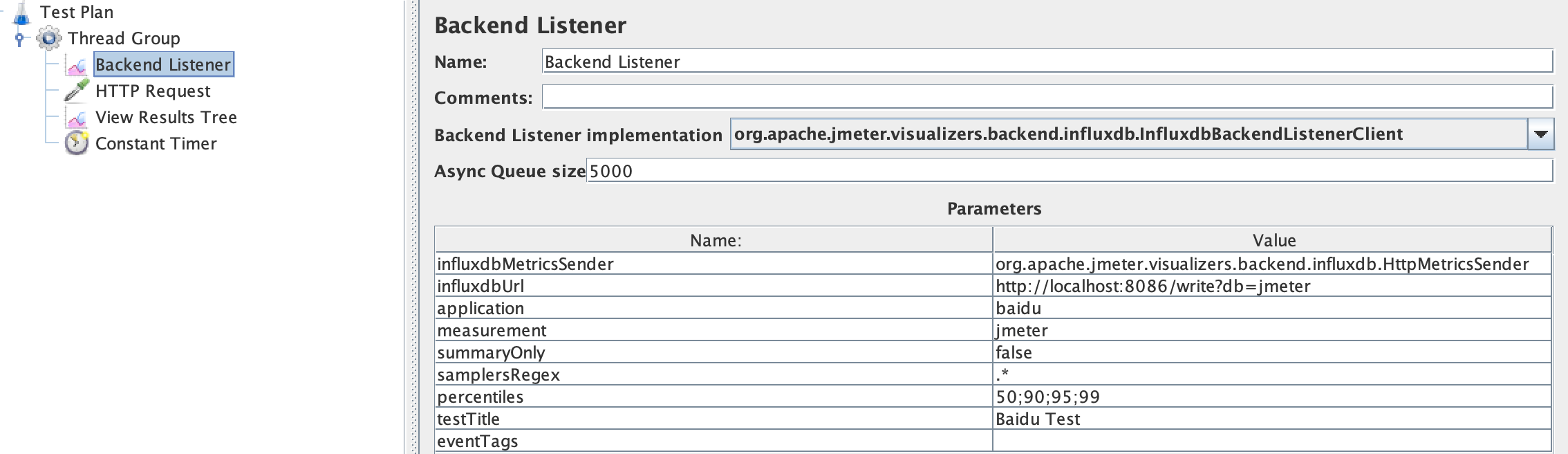Select HTTP Request in the tree
This screenshot has height=454, width=1568.
click(x=153, y=91)
